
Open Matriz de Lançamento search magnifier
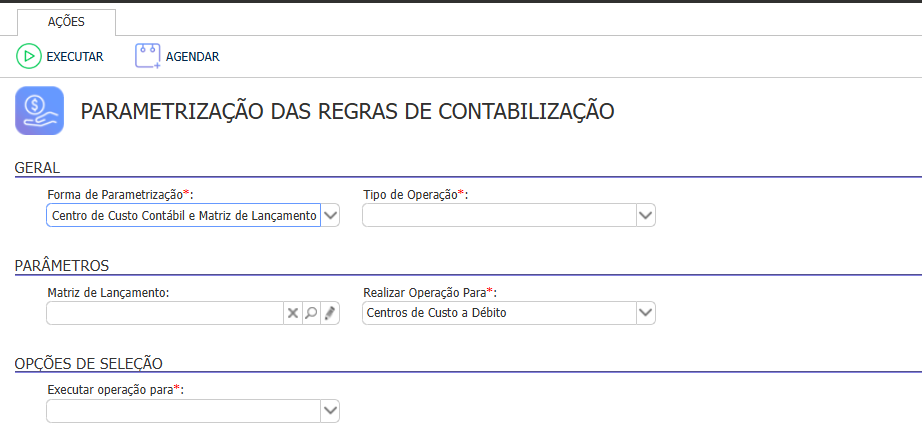[x=311, y=313]
